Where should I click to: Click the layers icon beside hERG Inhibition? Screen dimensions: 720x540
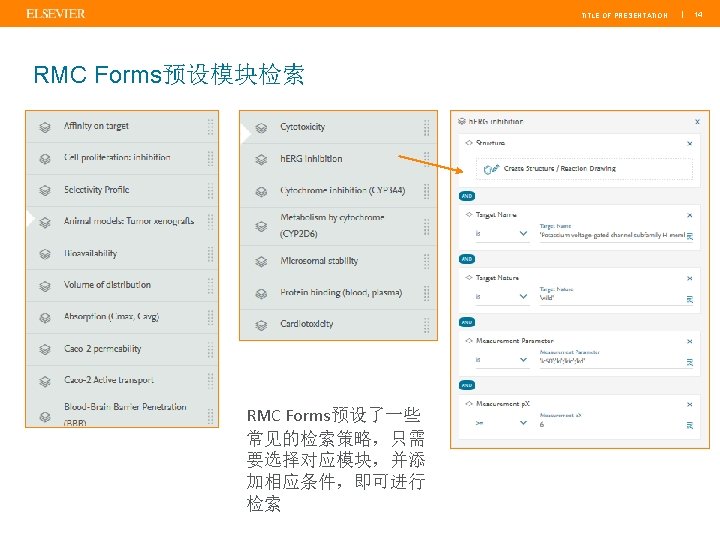tap(261, 159)
